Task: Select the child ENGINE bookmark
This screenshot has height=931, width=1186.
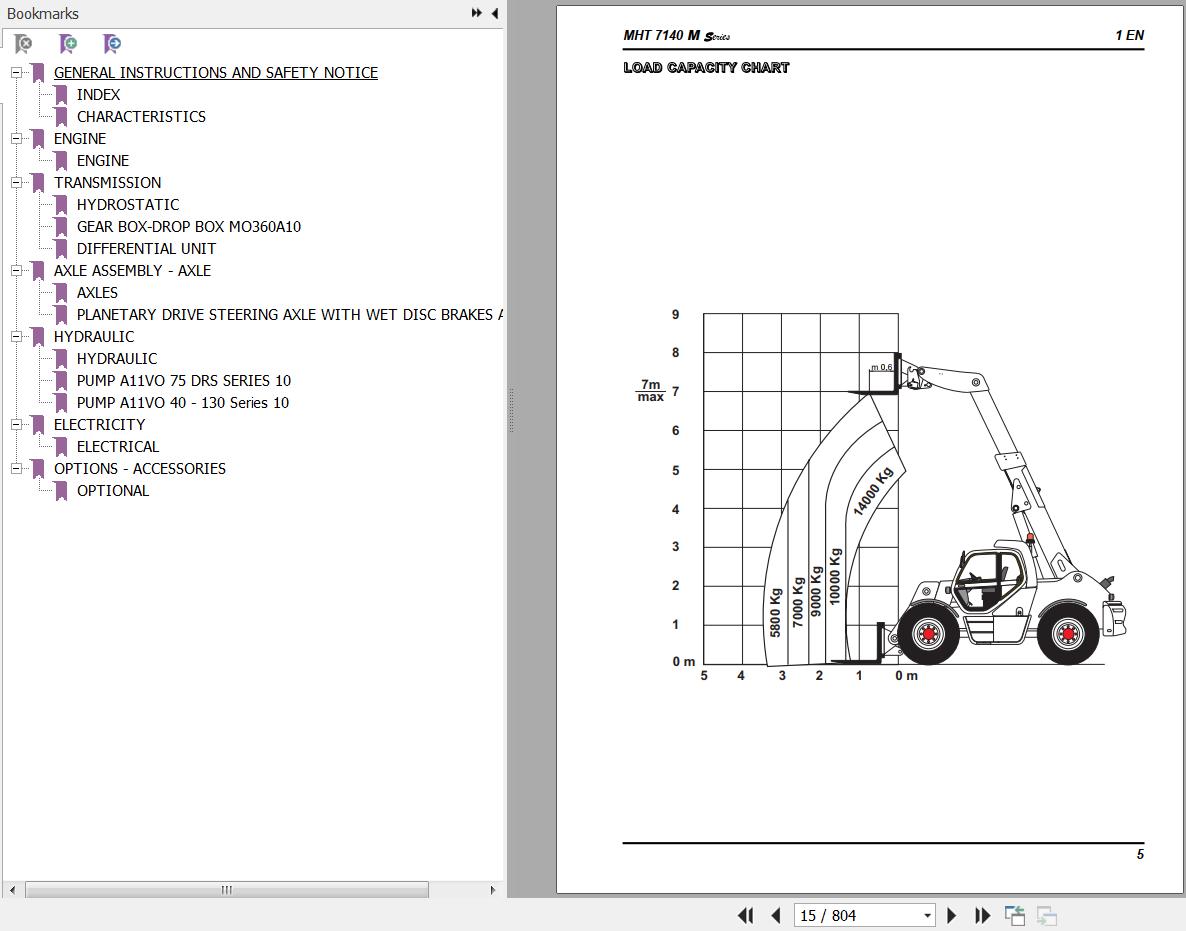Action: 103,160
